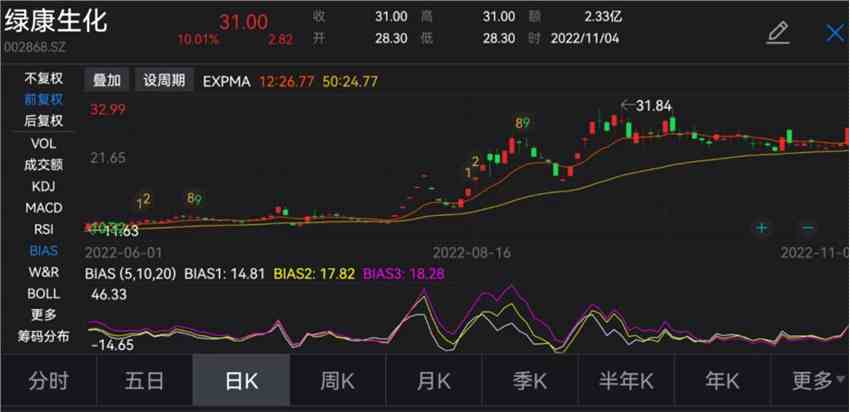Select 不复权 price adjustment option

43,79
